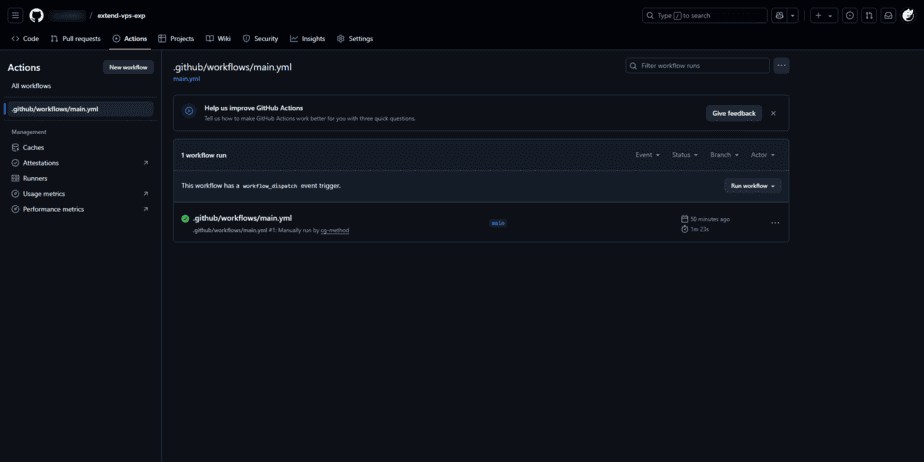Click the play icon in feedback banner

click(189, 111)
